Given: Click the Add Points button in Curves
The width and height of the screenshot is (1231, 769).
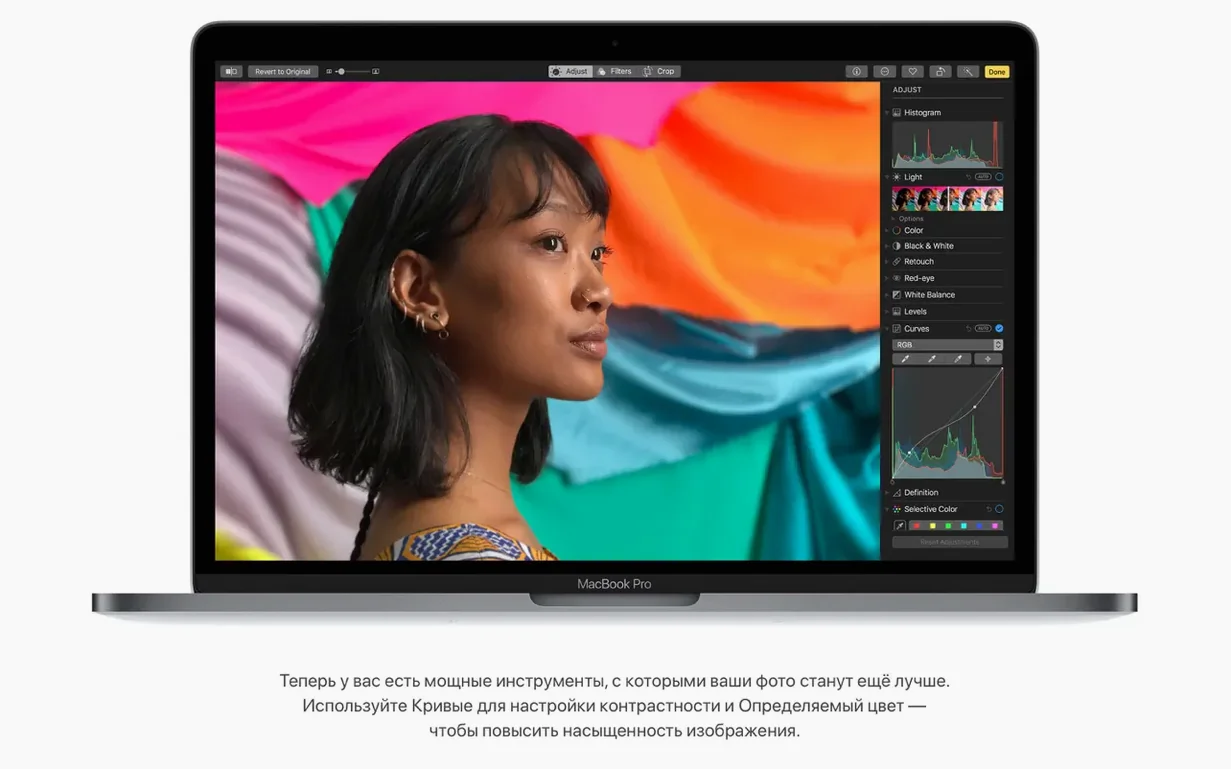Looking at the screenshot, I should click(988, 359).
